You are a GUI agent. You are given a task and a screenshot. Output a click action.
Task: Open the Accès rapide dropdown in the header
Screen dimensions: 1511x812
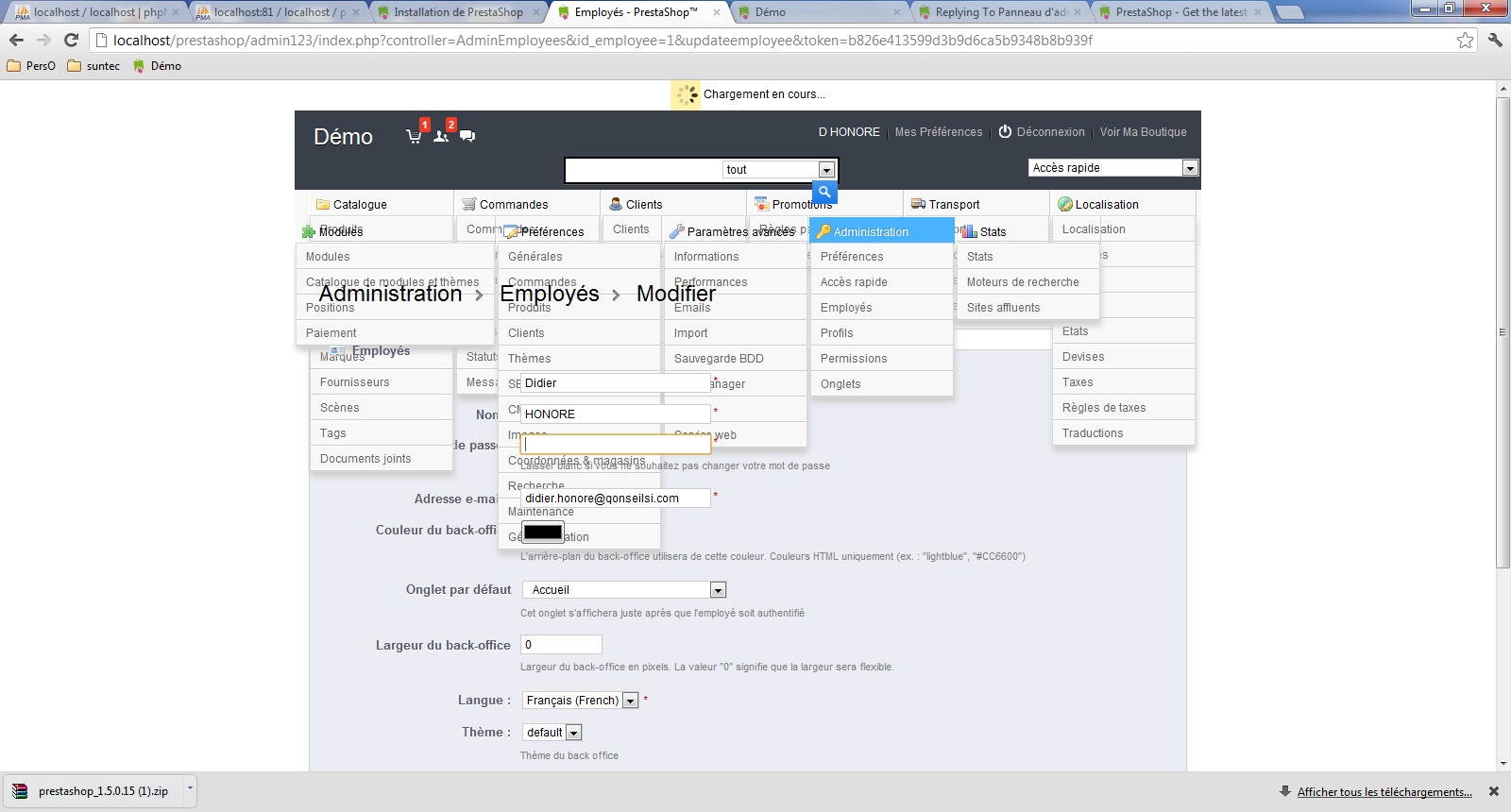tap(1190, 168)
